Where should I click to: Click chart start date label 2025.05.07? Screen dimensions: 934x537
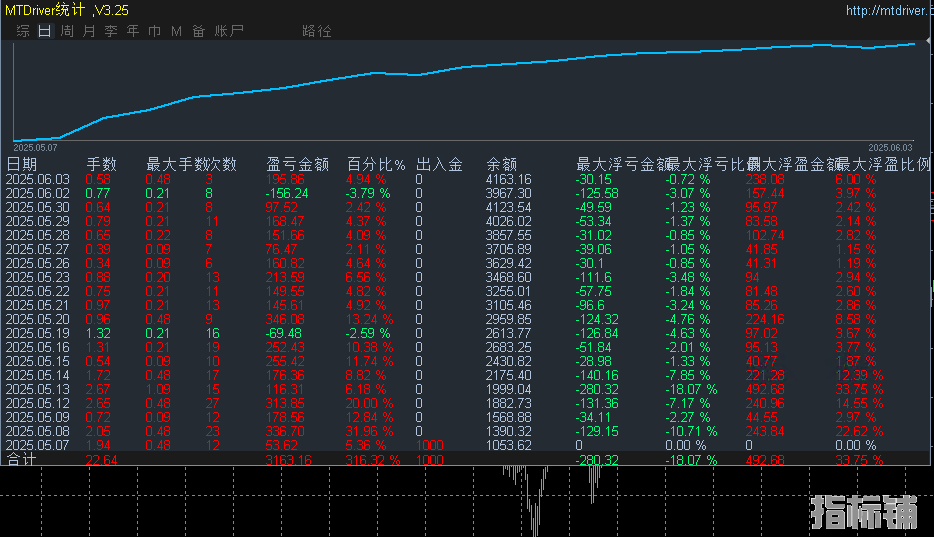tap(35, 148)
